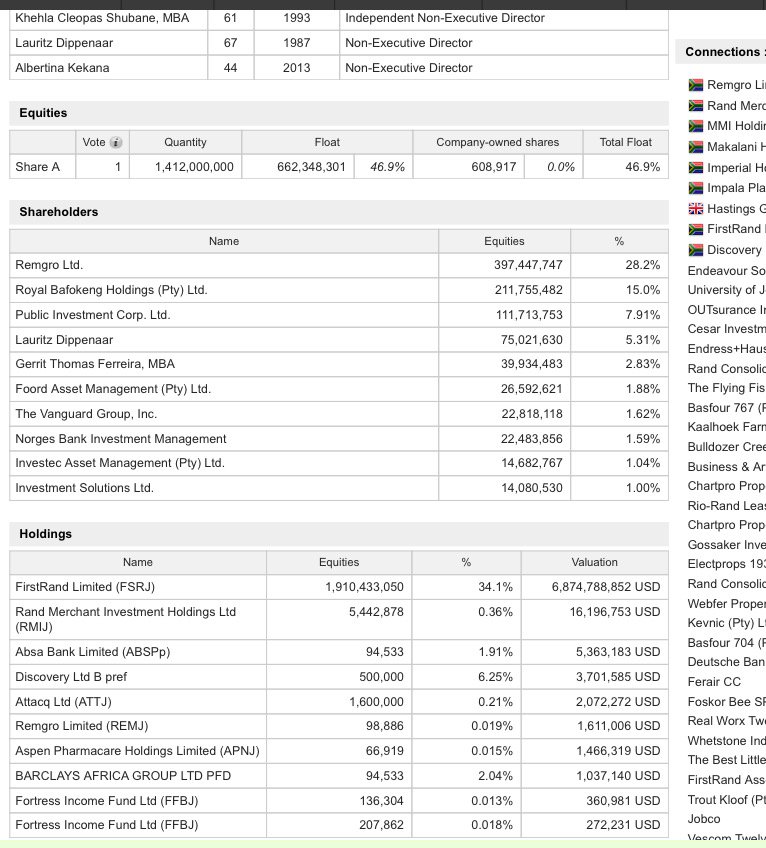766x848 pixels.
Task: Open Electprops connection link
Action: click(727, 564)
